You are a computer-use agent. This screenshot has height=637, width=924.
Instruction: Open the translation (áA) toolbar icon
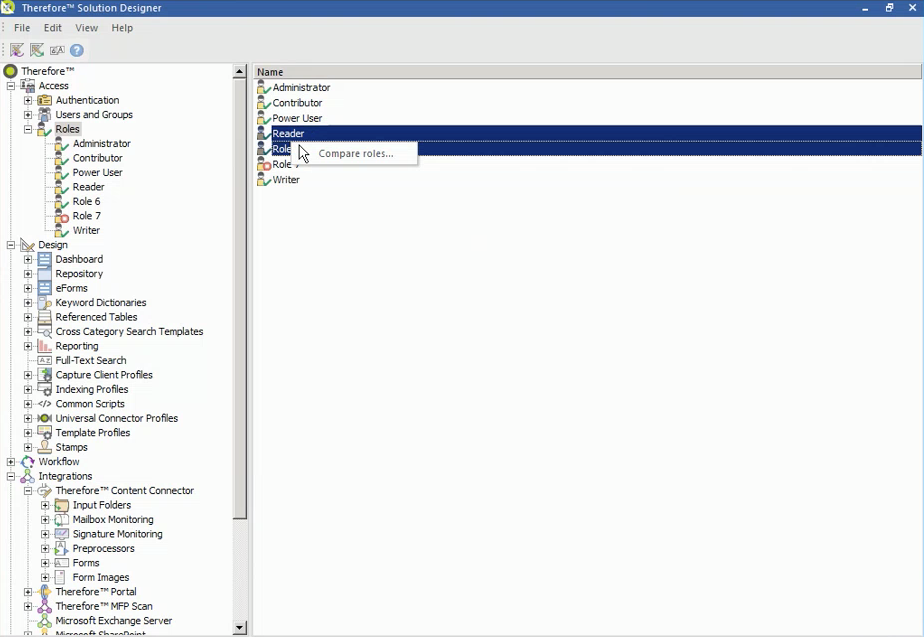[x=57, y=49]
